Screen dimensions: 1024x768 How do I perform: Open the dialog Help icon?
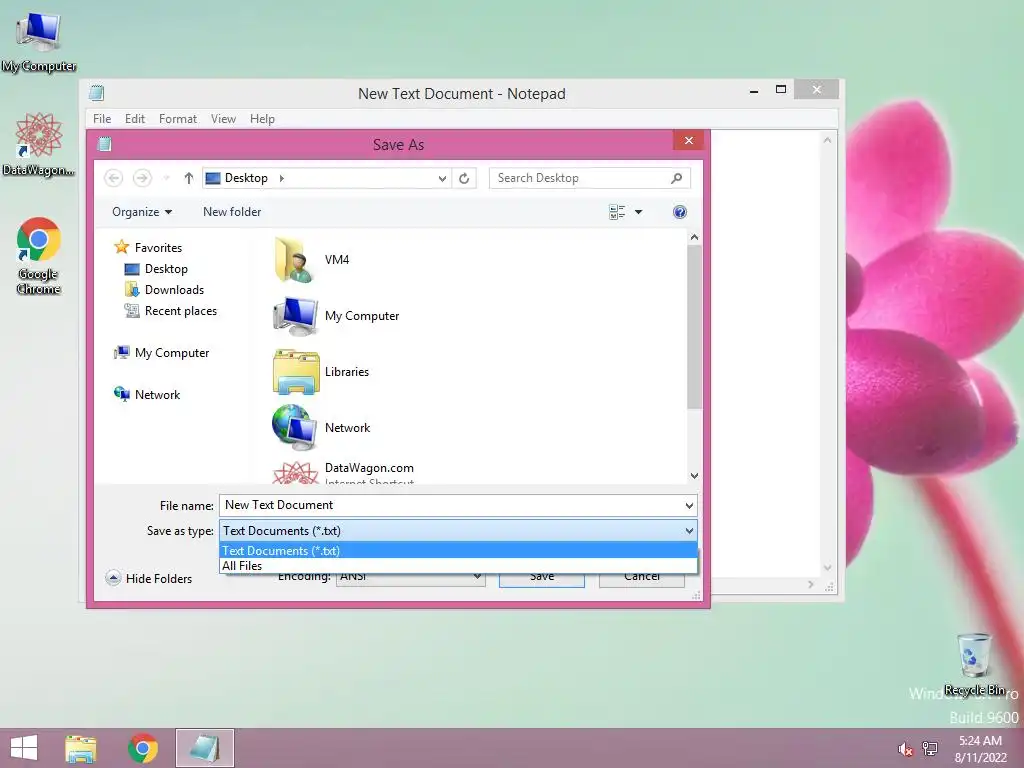pyautogui.click(x=679, y=212)
